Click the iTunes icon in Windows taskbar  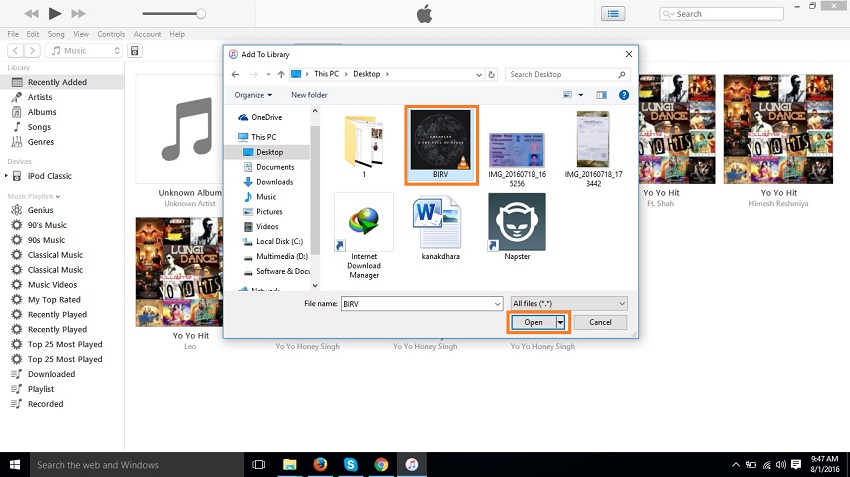tap(411, 465)
